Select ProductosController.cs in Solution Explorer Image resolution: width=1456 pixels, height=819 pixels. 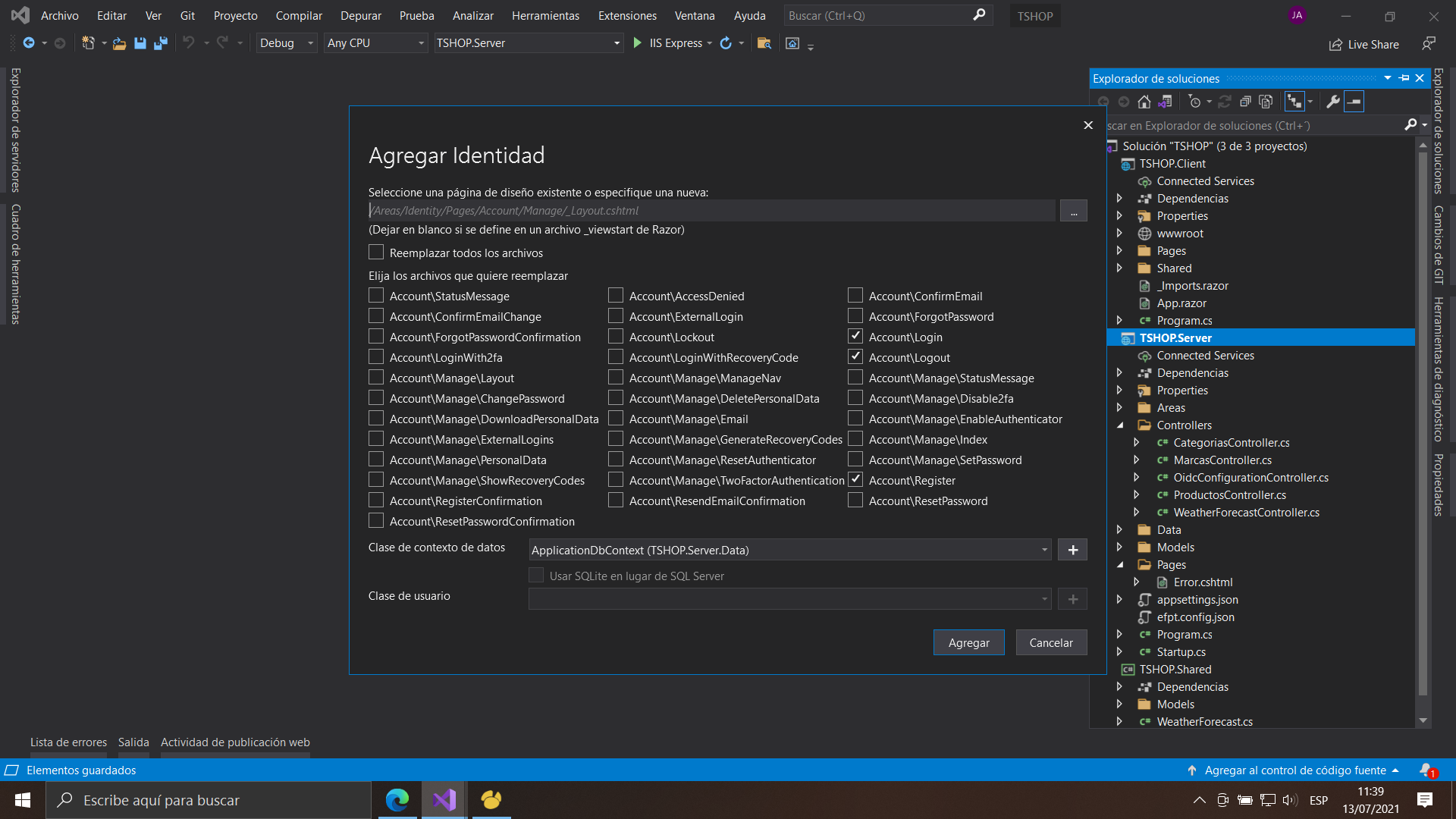[1229, 495]
